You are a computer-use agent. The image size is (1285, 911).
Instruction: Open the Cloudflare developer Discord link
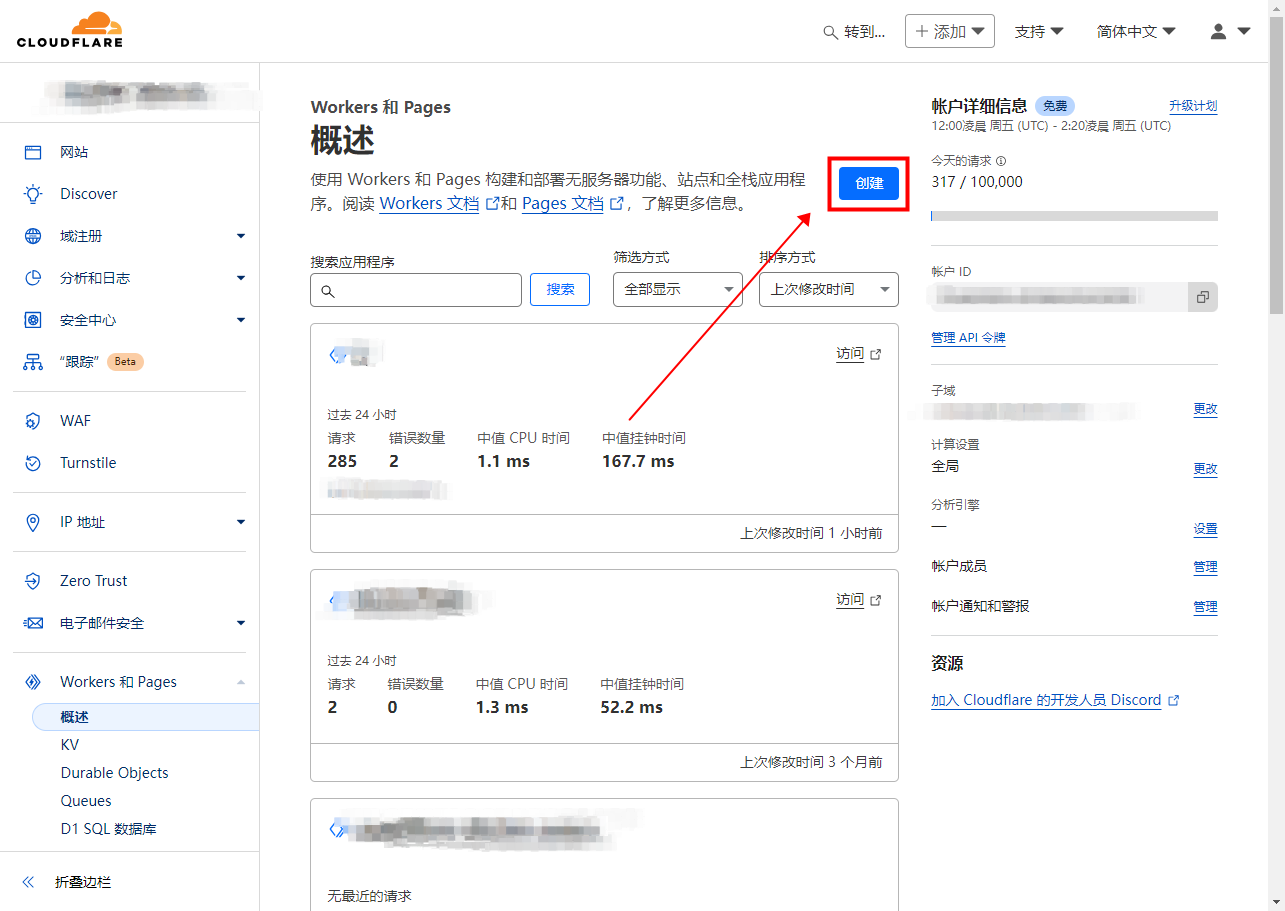coord(1046,700)
